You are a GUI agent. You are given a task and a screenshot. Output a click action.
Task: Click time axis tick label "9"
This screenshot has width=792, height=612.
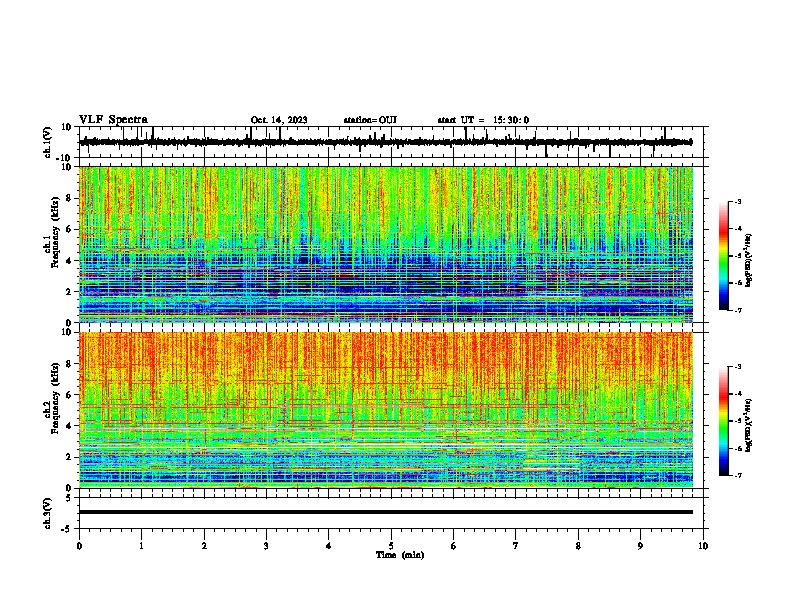(640, 546)
